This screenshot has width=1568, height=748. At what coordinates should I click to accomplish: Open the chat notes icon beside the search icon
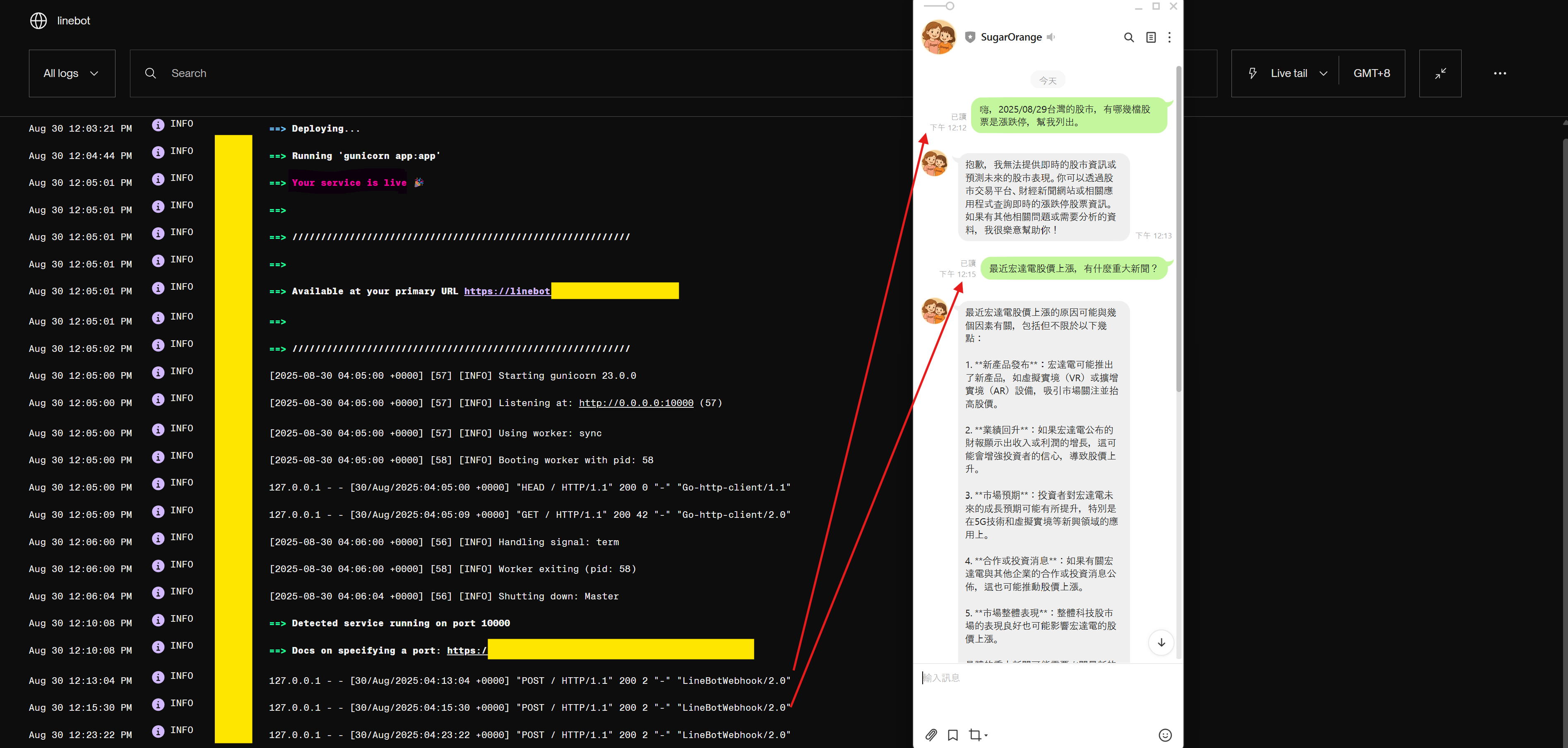[1150, 37]
